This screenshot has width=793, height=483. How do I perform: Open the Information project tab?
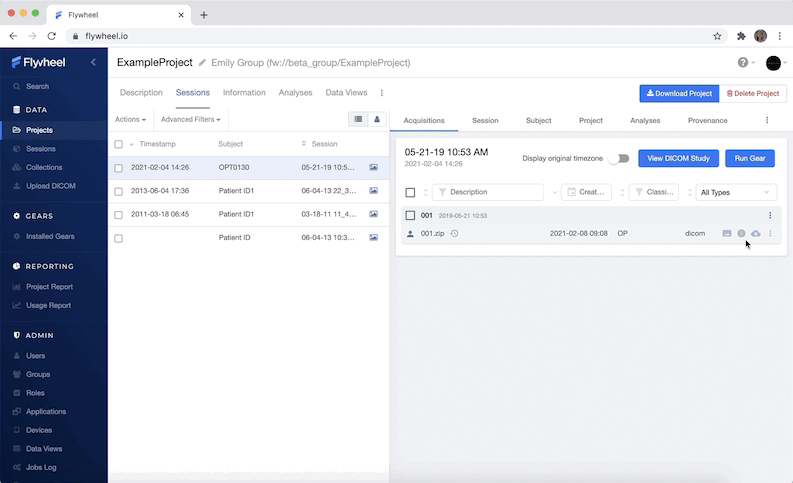(244, 93)
